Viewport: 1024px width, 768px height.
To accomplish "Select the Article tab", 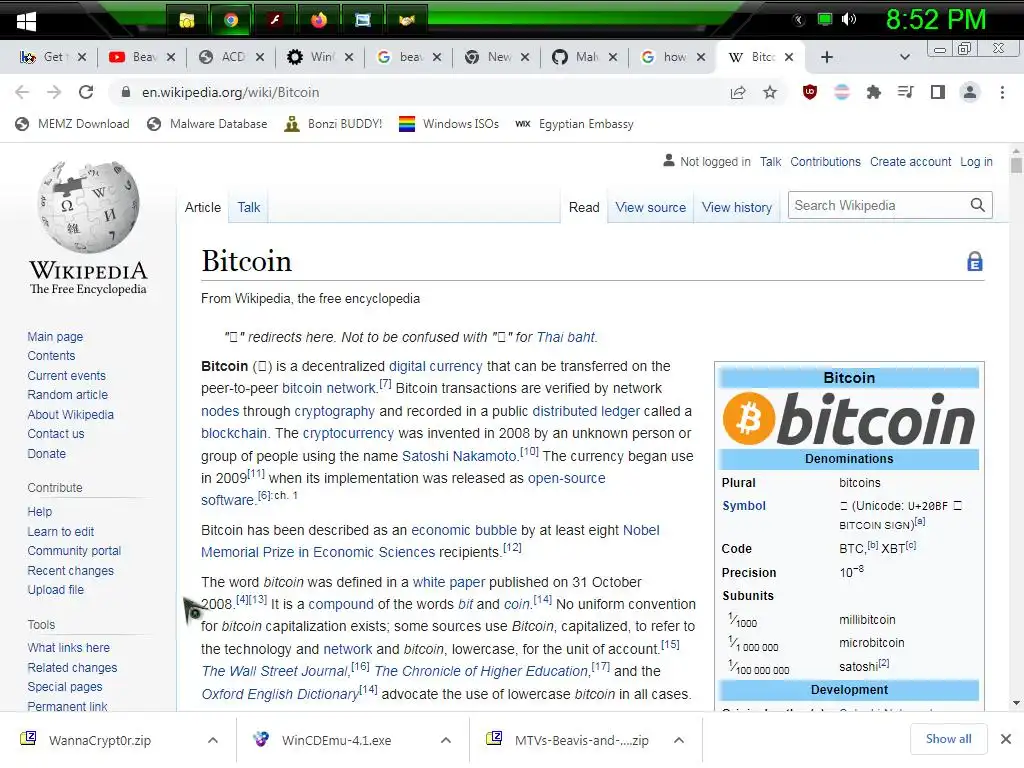I will point(202,207).
